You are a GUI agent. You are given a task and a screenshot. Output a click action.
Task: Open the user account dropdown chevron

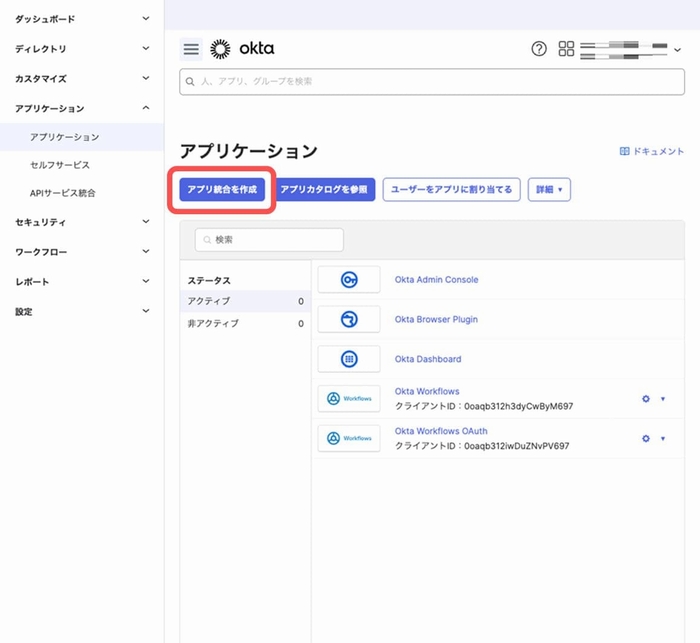[x=677, y=50]
